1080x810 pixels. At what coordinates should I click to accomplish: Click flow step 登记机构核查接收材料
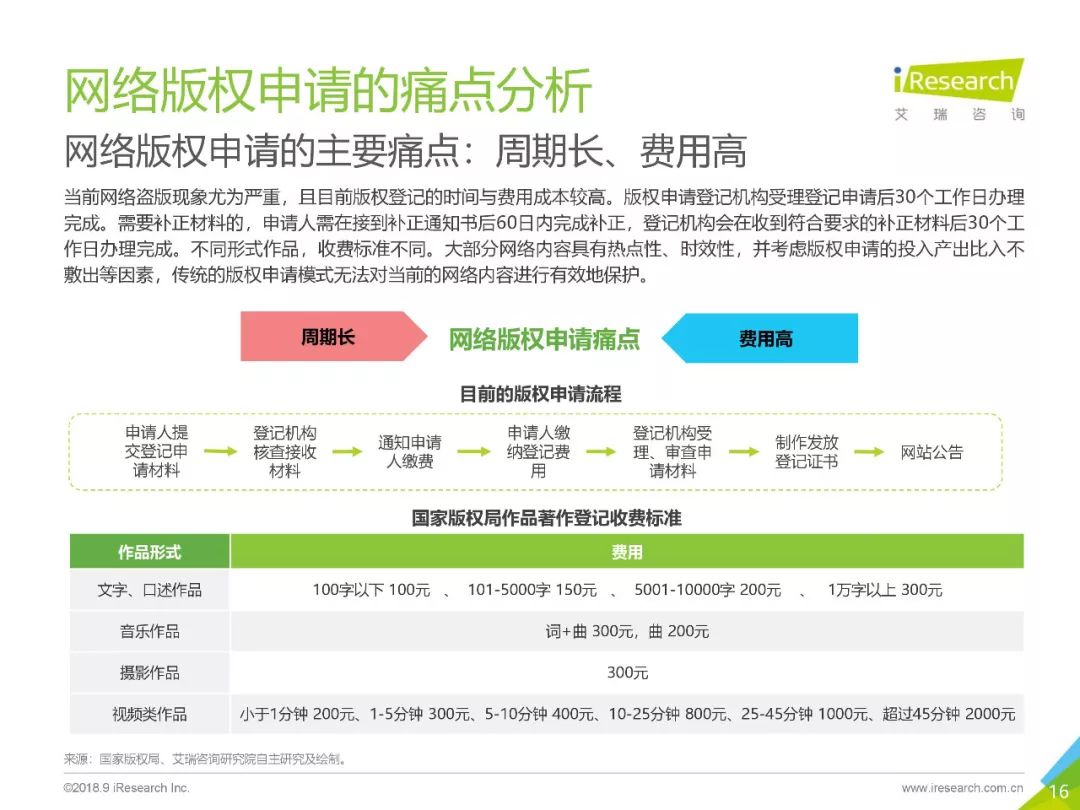284,452
